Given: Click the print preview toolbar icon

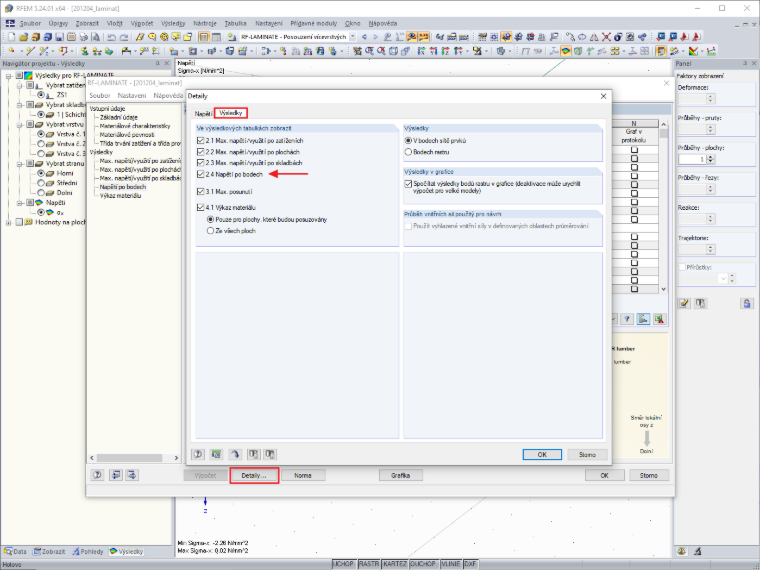Looking at the screenshot, I should click(x=95, y=37).
